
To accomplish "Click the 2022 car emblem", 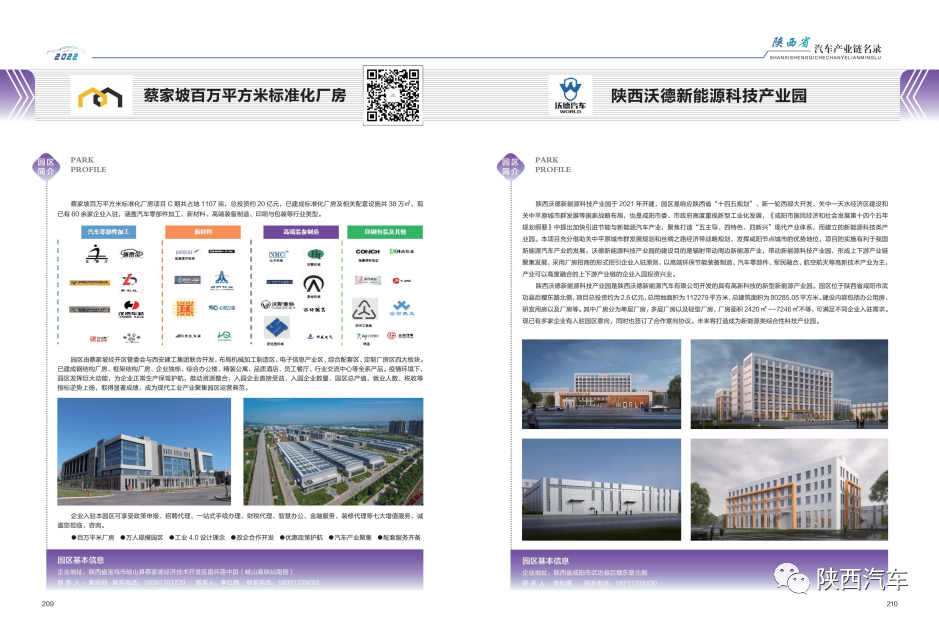I will click(x=66, y=54).
